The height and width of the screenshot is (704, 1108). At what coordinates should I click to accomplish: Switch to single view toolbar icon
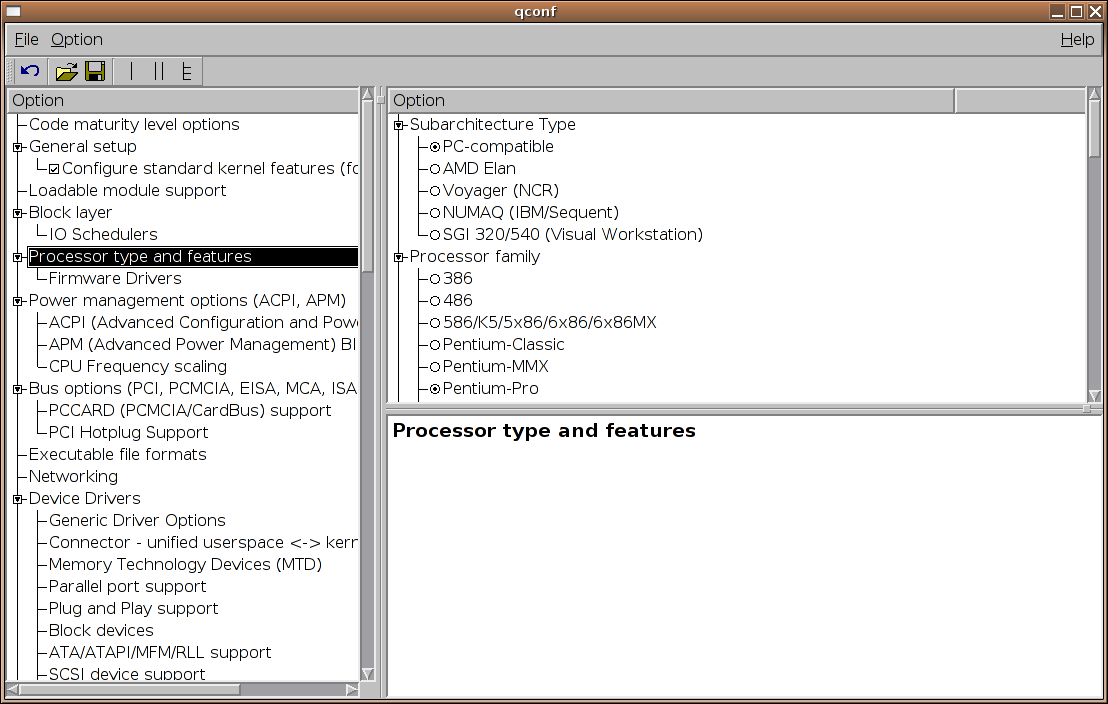click(131, 71)
